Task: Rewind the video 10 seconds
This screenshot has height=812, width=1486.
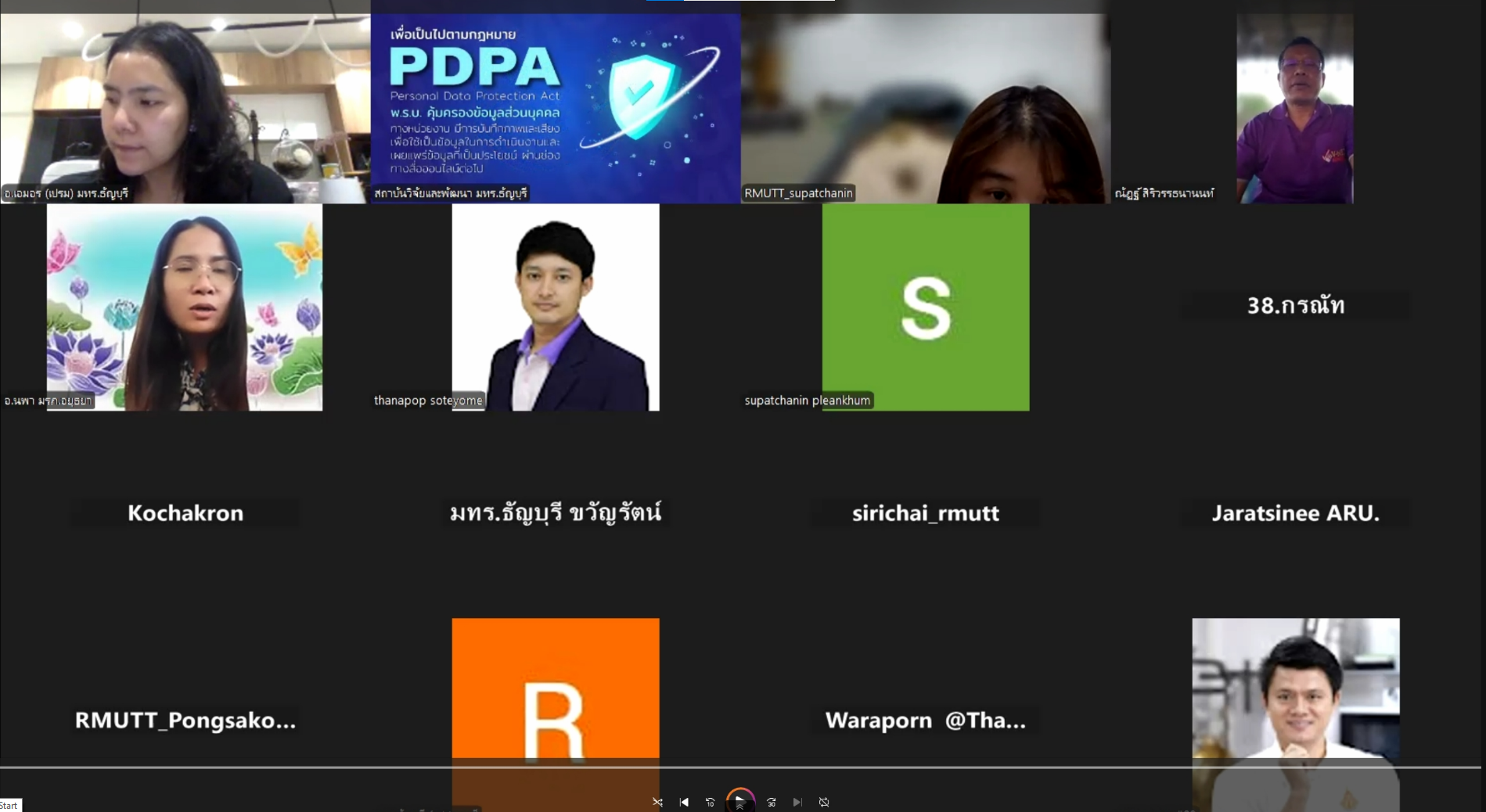Action: [710, 802]
